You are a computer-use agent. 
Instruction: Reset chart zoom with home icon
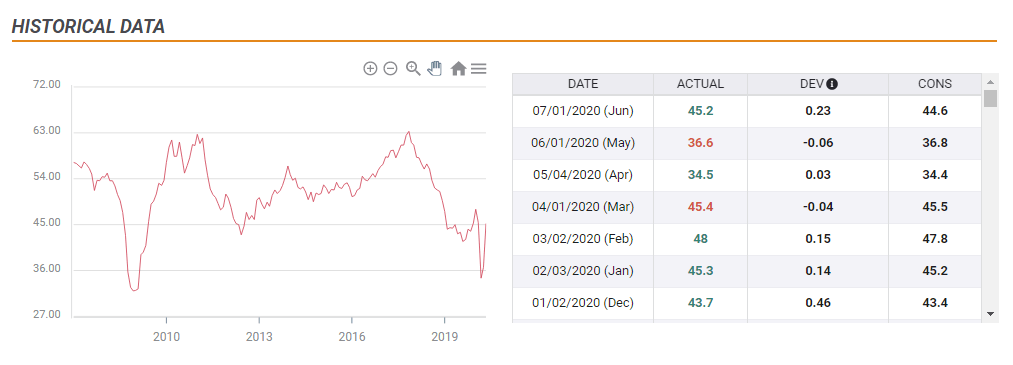click(x=458, y=68)
